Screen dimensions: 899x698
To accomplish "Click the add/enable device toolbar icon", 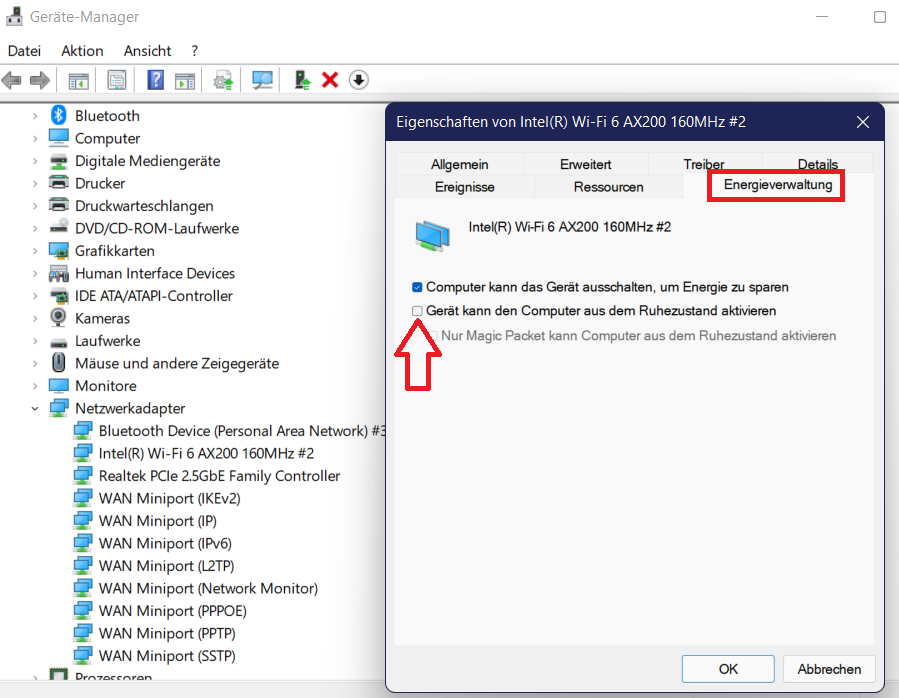I will 302,80.
